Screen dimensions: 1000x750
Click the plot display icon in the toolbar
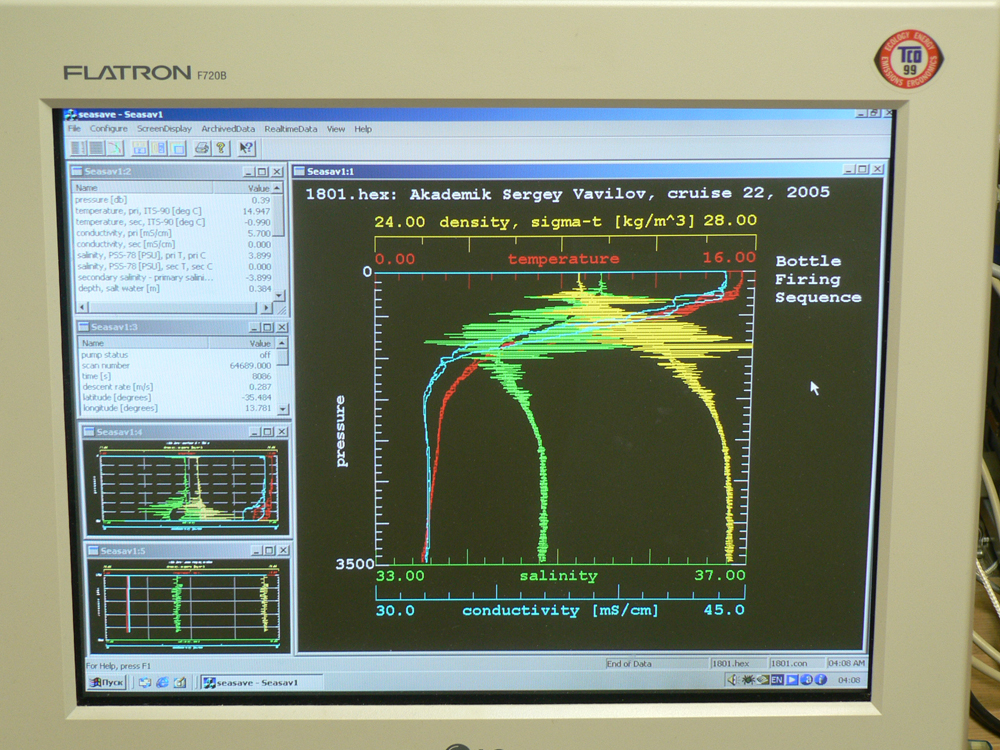(x=115, y=148)
